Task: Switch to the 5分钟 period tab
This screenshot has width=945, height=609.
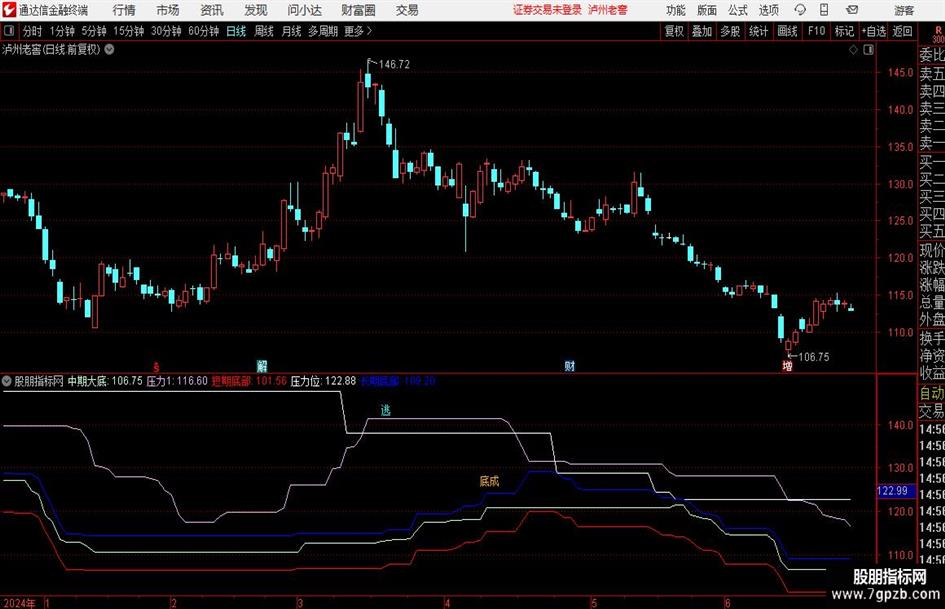Action: click(x=93, y=31)
